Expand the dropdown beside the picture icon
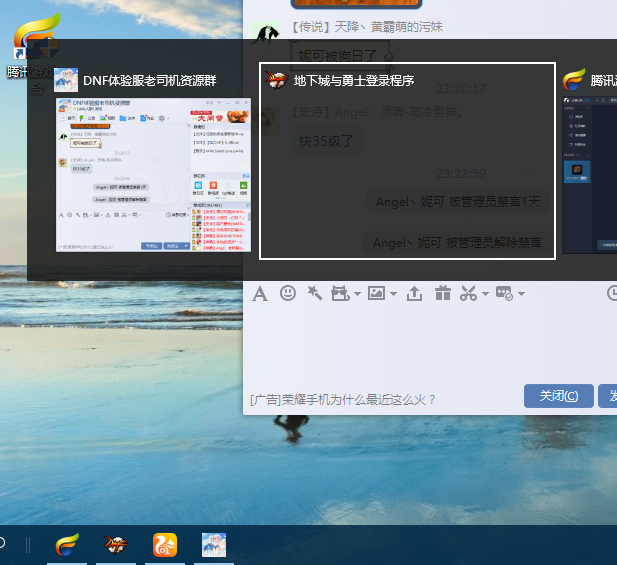Image resolution: width=617 pixels, height=565 pixels. (x=393, y=294)
